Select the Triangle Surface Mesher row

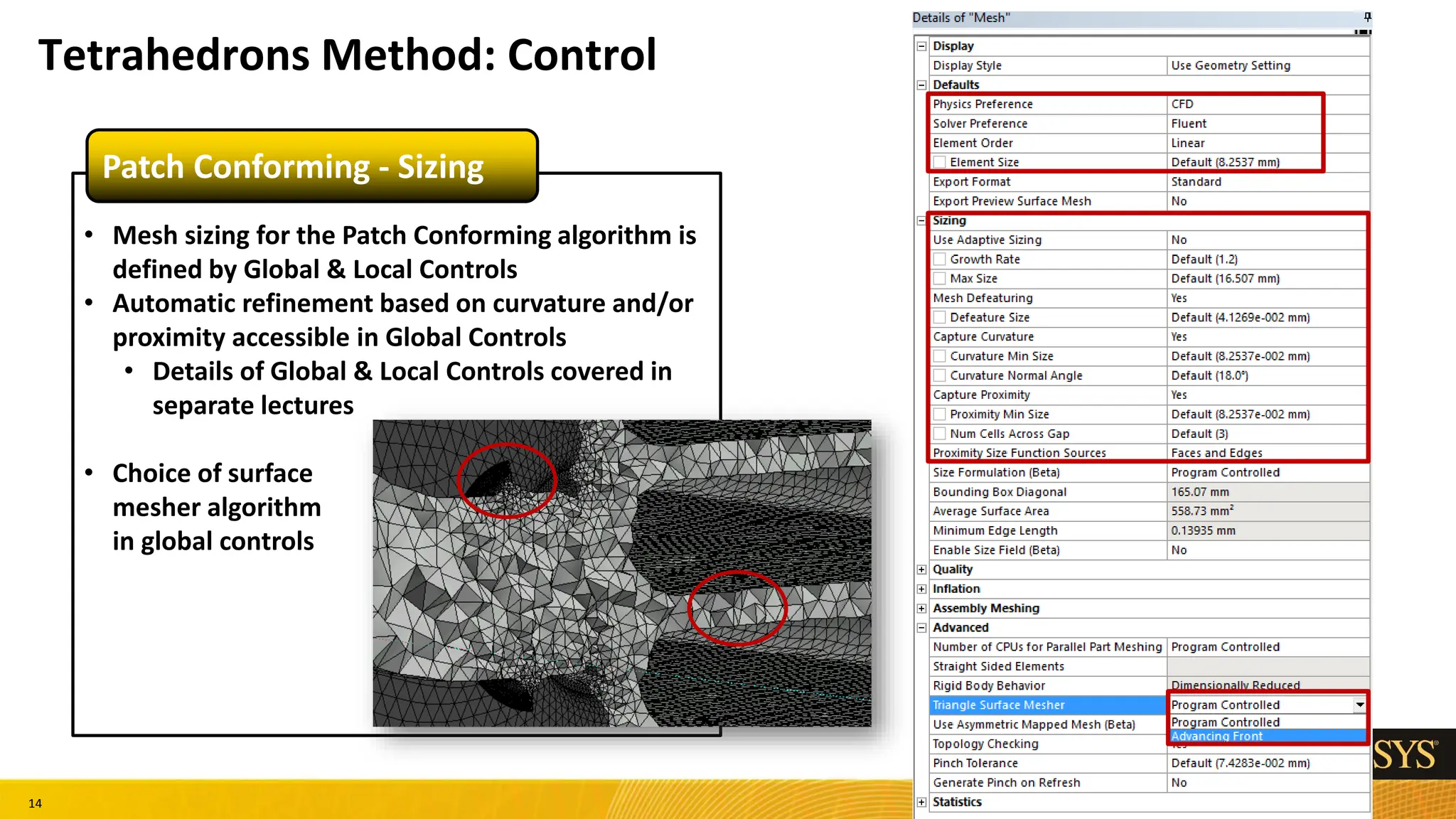1048,705
